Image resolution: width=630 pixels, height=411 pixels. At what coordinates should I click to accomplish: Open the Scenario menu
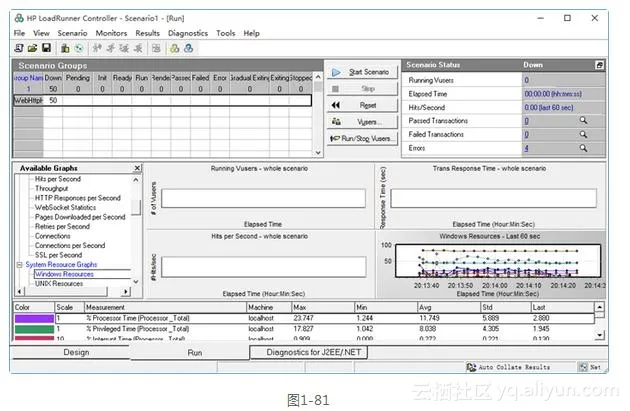point(72,33)
